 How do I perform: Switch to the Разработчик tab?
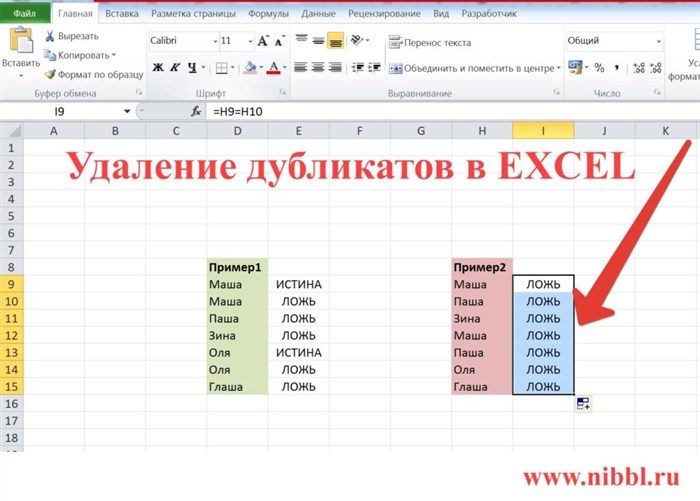tap(488, 14)
